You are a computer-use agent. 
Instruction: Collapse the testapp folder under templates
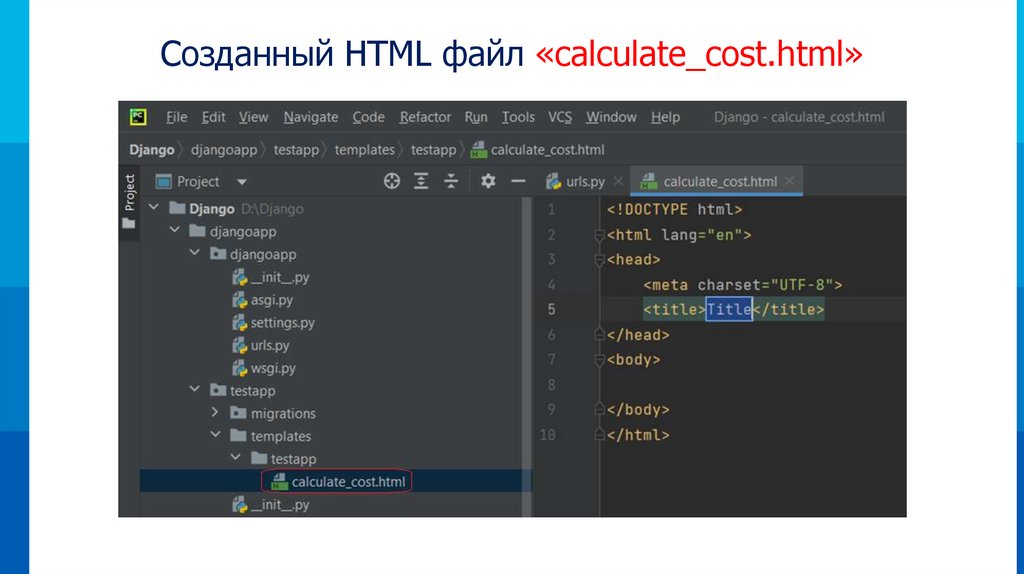click(235, 458)
